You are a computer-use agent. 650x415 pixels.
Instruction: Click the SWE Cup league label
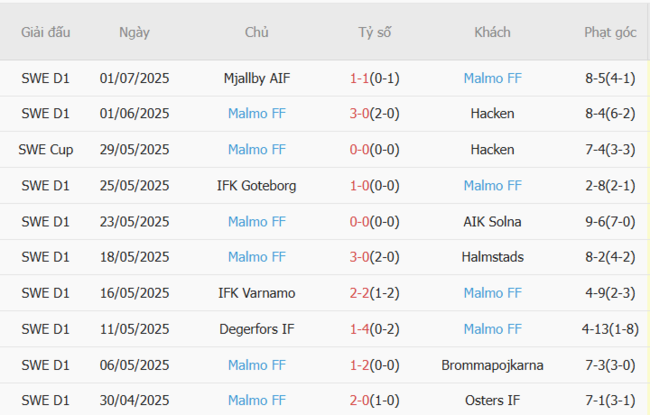pos(45,150)
